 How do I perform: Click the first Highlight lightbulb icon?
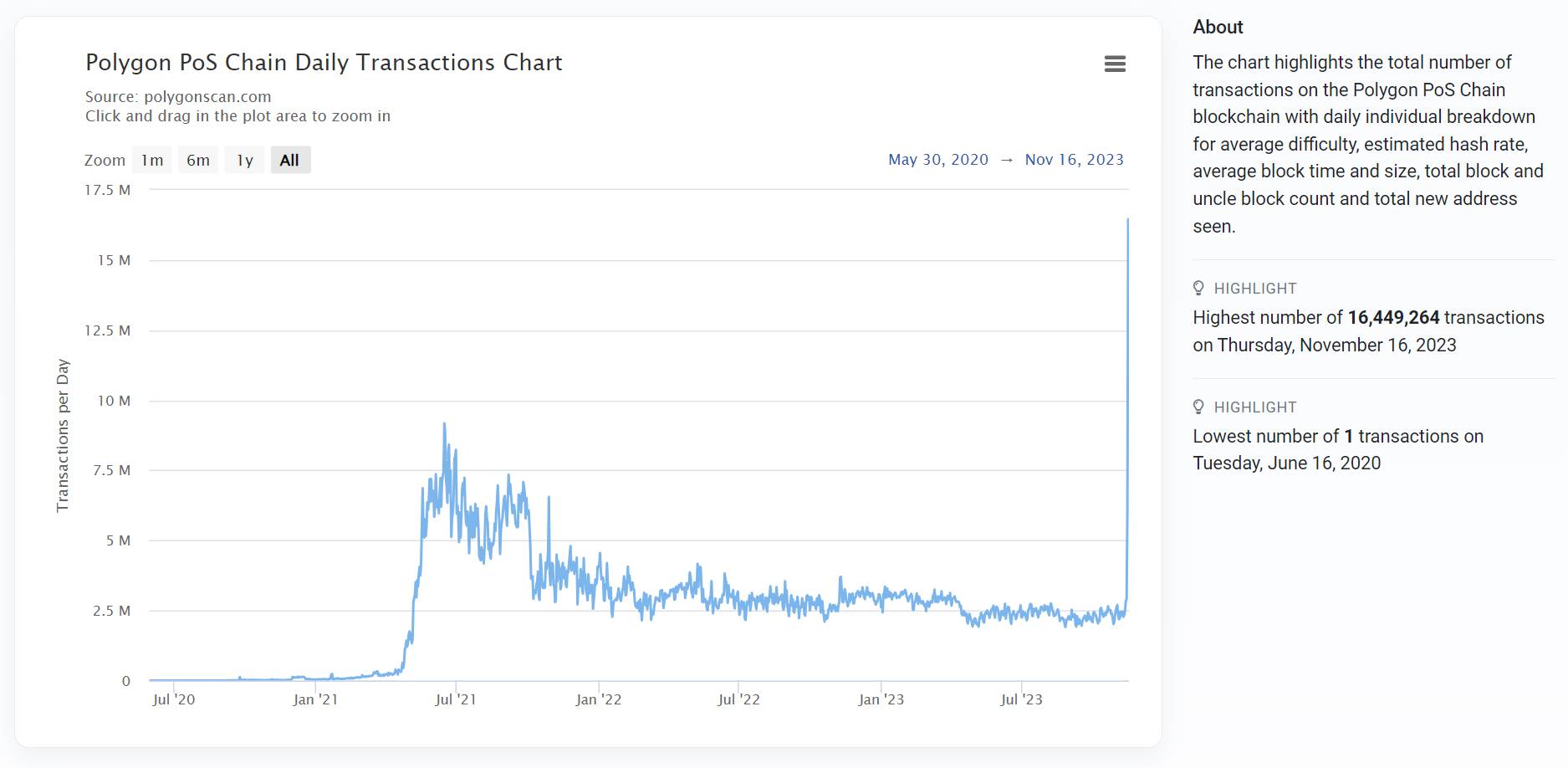click(1198, 288)
